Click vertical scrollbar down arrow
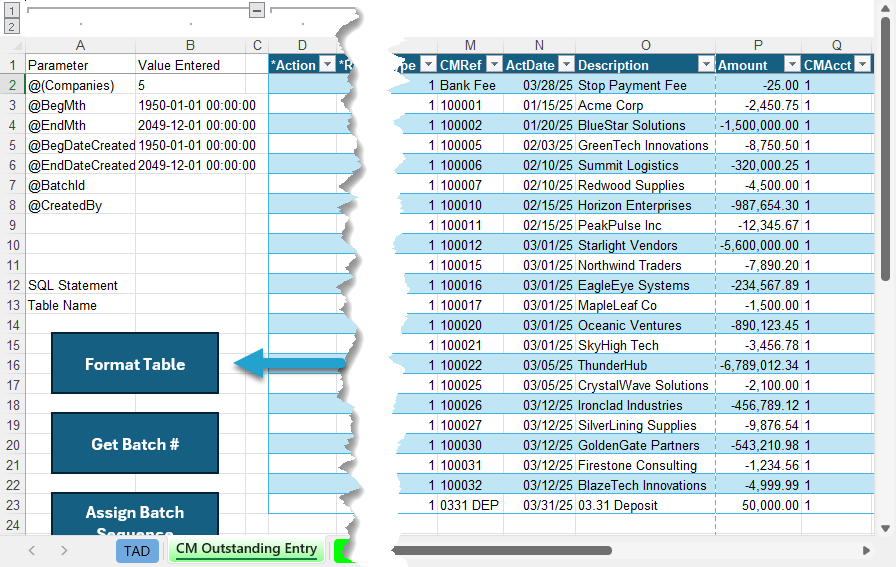Image resolution: width=896 pixels, height=567 pixels. (x=885, y=528)
